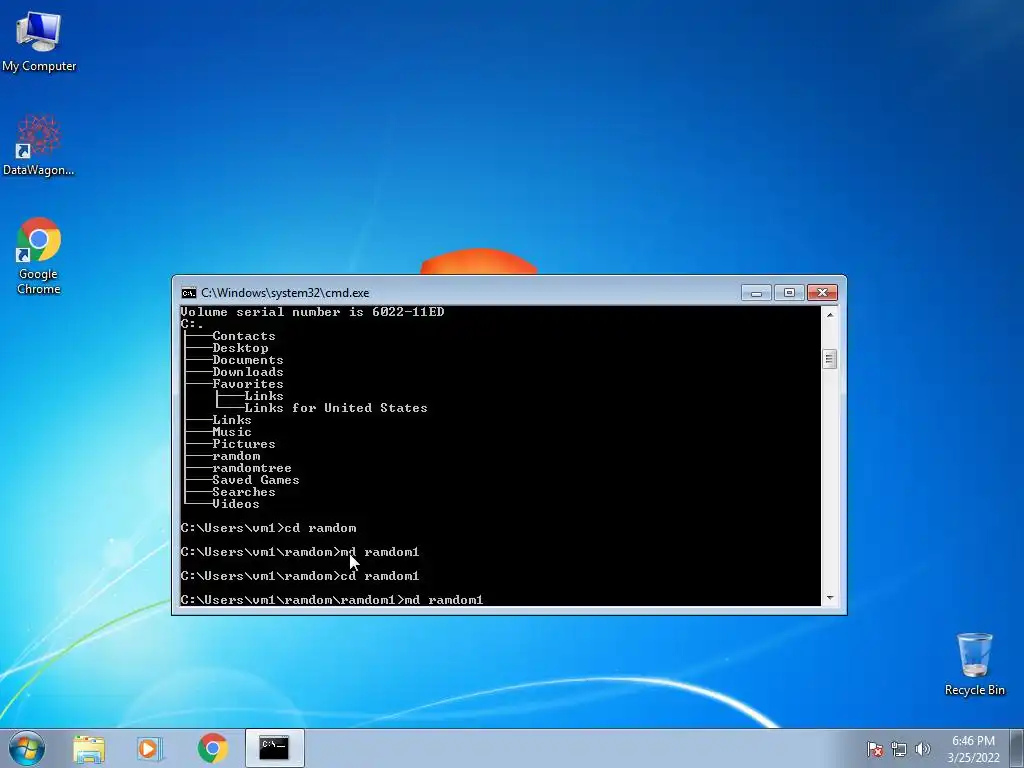Minimize the cmd.exe window
Image resolution: width=1024 pixels, height=768 pixels.
pos(756,293)
